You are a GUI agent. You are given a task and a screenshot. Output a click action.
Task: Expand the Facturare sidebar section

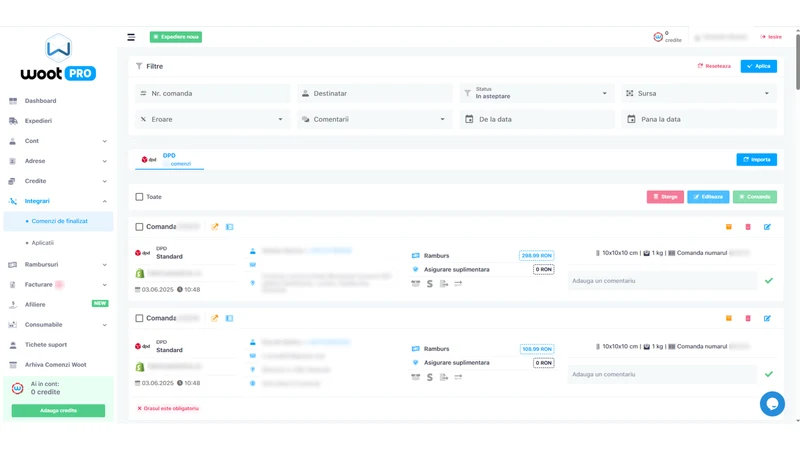pyautogui.click(x=58, y=284)
